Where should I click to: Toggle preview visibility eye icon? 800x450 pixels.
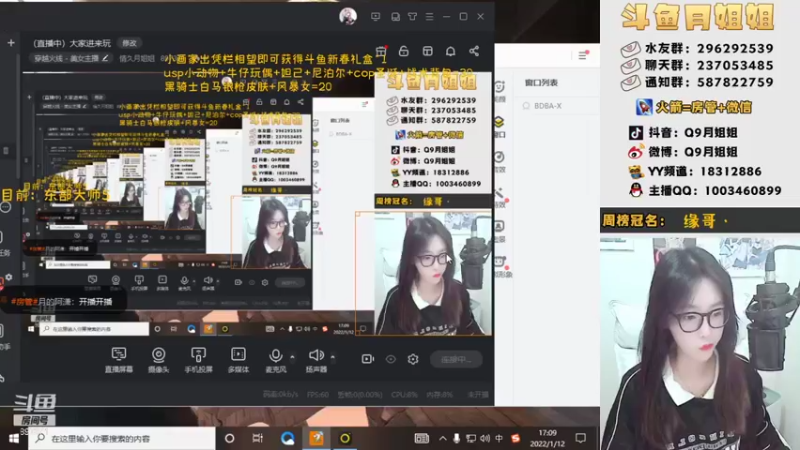(390, 359)
